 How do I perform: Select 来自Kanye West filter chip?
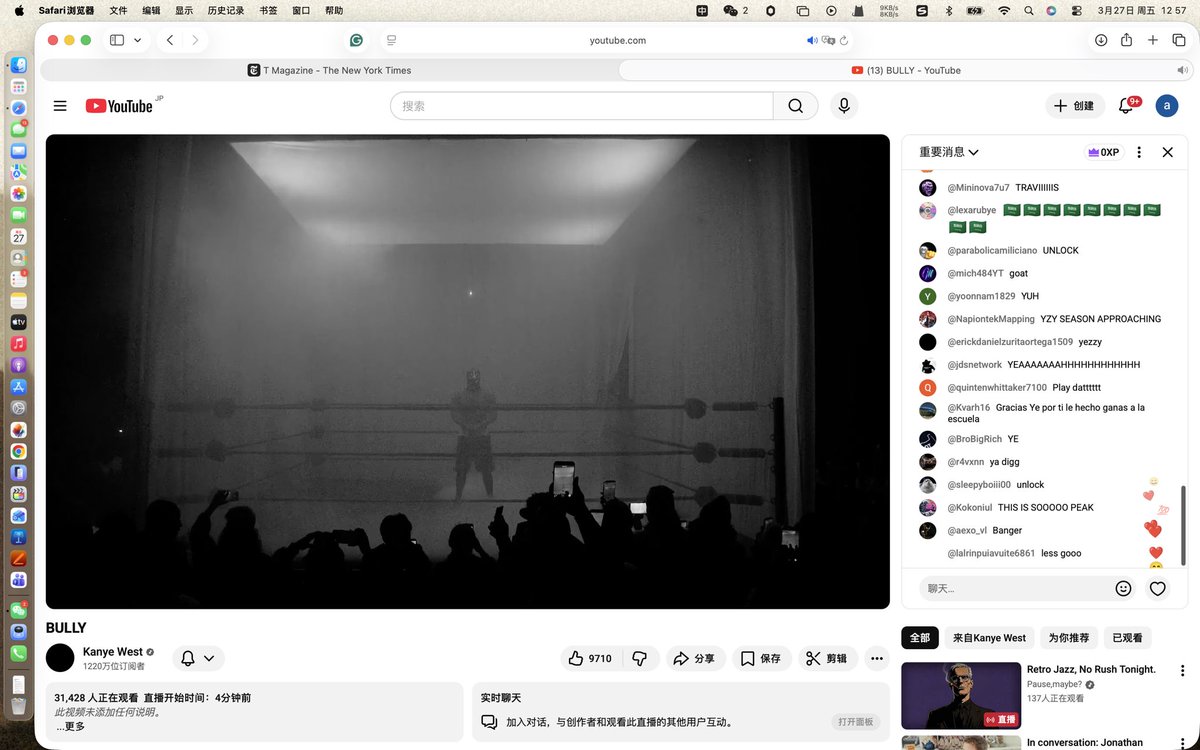click(989, 637)
